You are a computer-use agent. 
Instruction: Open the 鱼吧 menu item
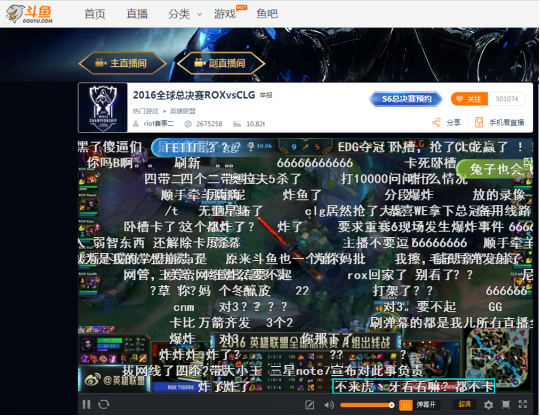(267, 14)
